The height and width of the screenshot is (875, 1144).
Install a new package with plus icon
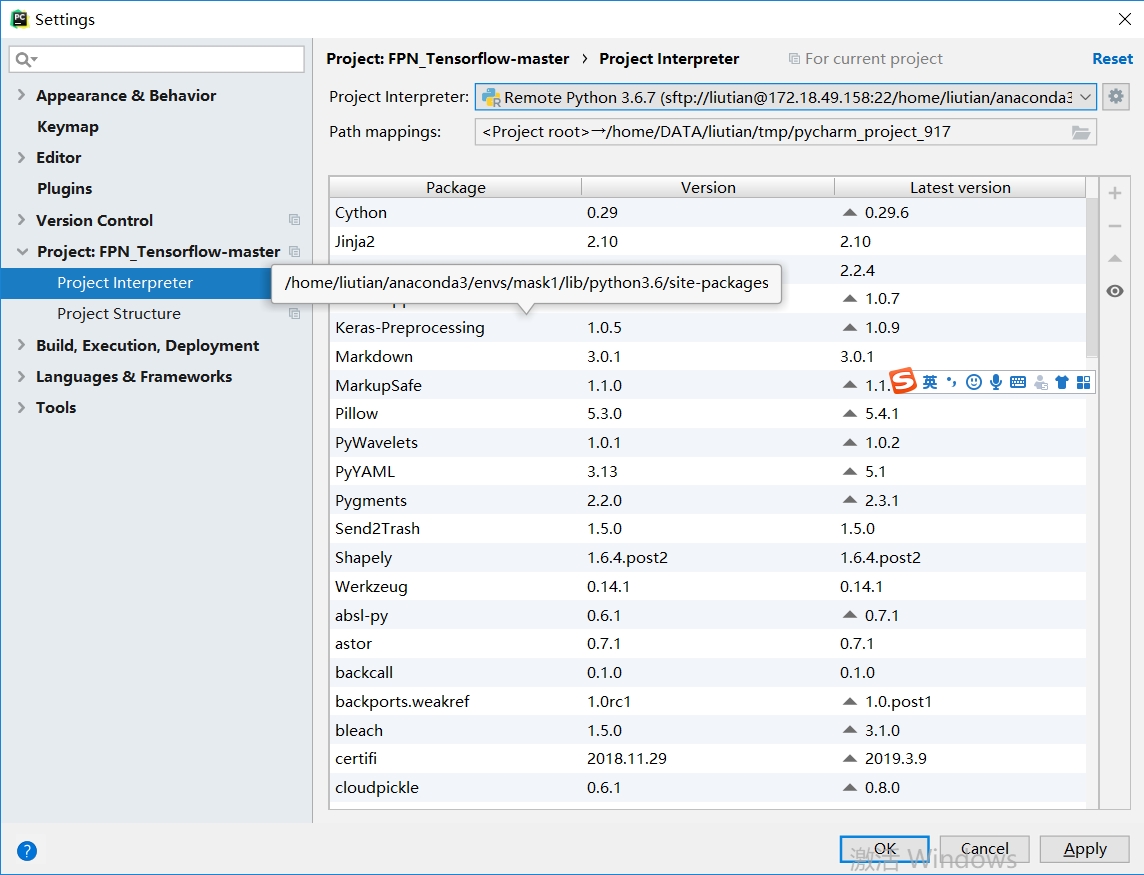1115,193
